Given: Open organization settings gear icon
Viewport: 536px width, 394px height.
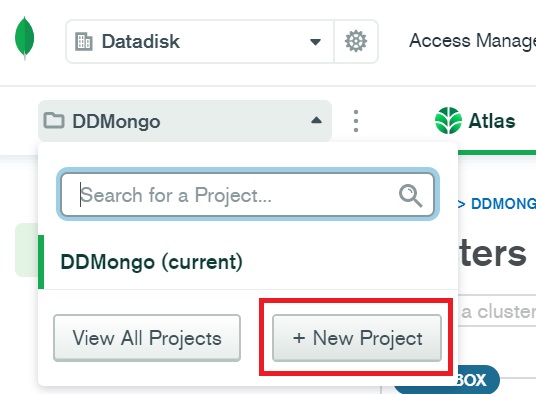Looking at the screenshot, I should coord(356,41).
